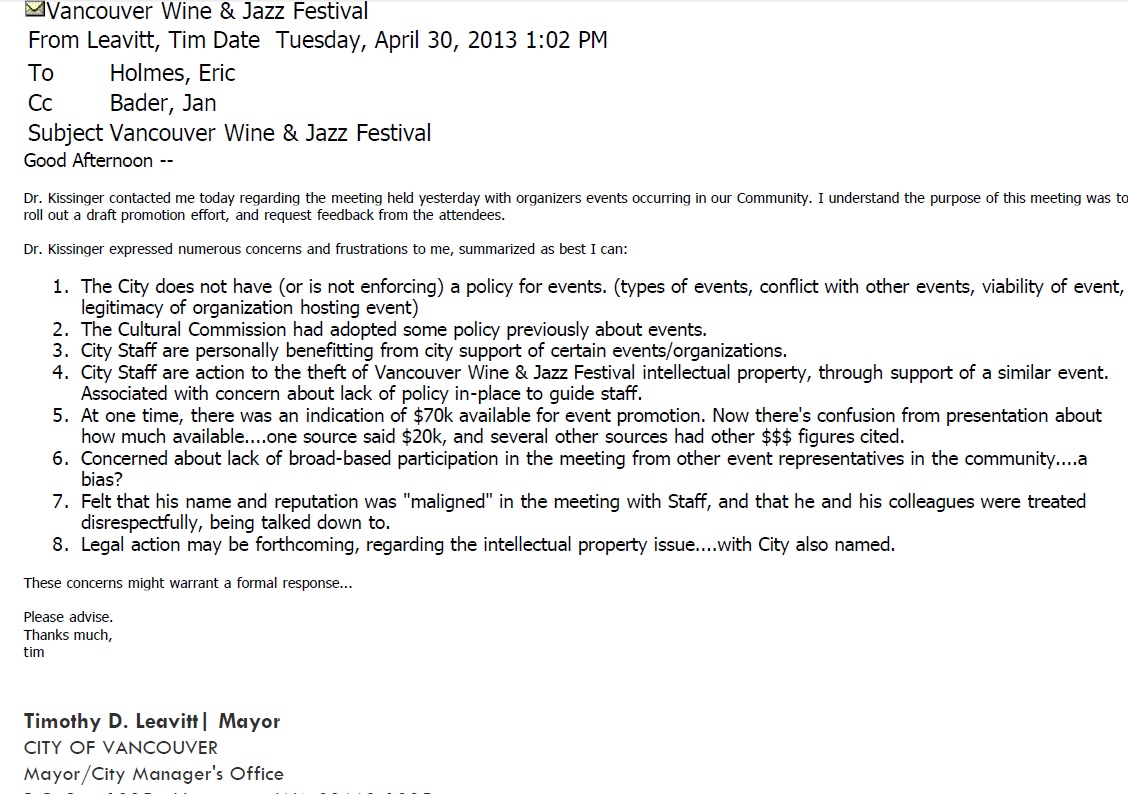
Task: Click the Subject line Vancouver Wine & Jazz Festival
Action: (x=270, y=133)
